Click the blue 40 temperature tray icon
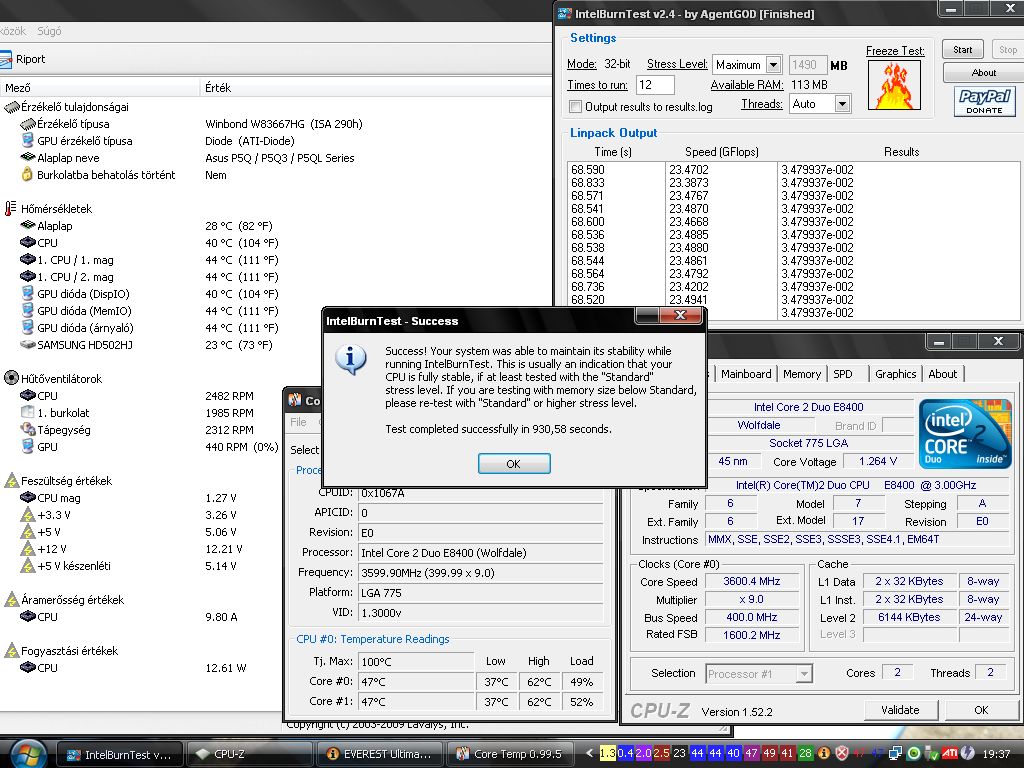Screen dimensions: 1024x768 (733, 753)
